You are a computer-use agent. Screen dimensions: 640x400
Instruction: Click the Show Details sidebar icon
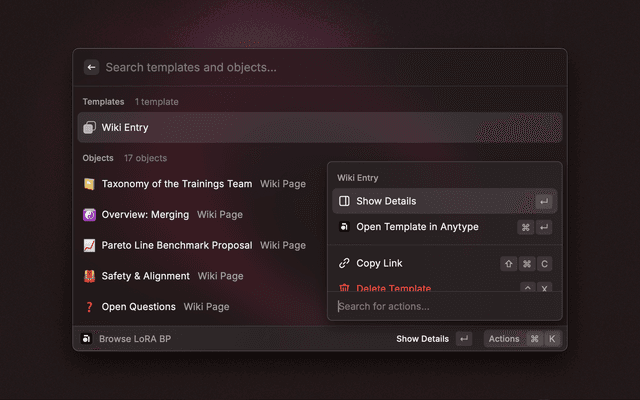tap(344, 201)
